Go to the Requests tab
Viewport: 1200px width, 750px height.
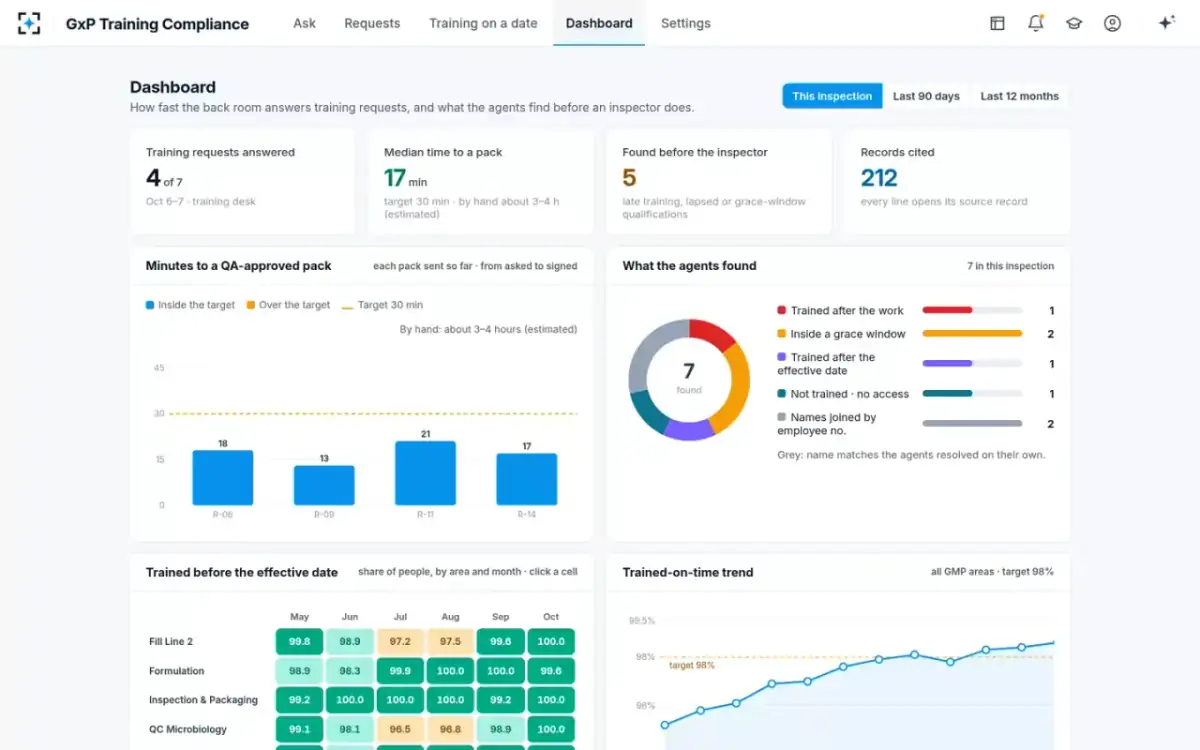tap(372, 23)
